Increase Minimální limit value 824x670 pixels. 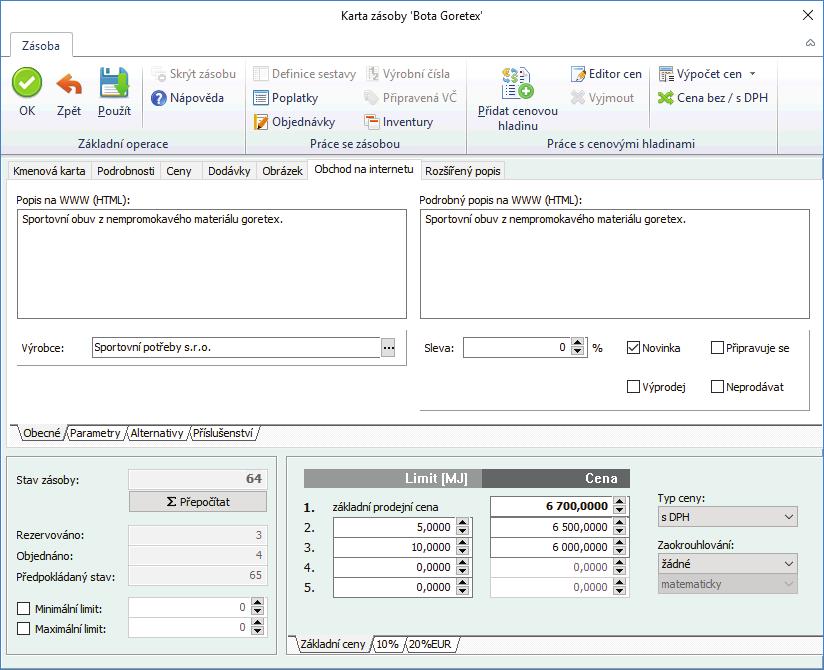257,603
